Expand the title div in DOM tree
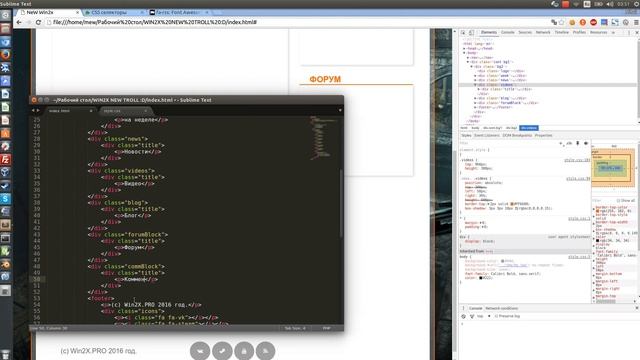640x360 pixels. (x=479, y=89)
